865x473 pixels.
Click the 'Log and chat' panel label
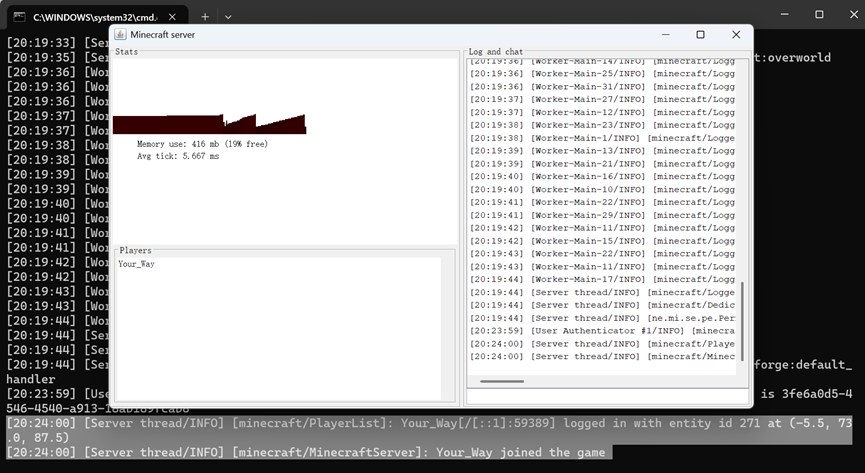pyautogui.click(x=495, y=51)
